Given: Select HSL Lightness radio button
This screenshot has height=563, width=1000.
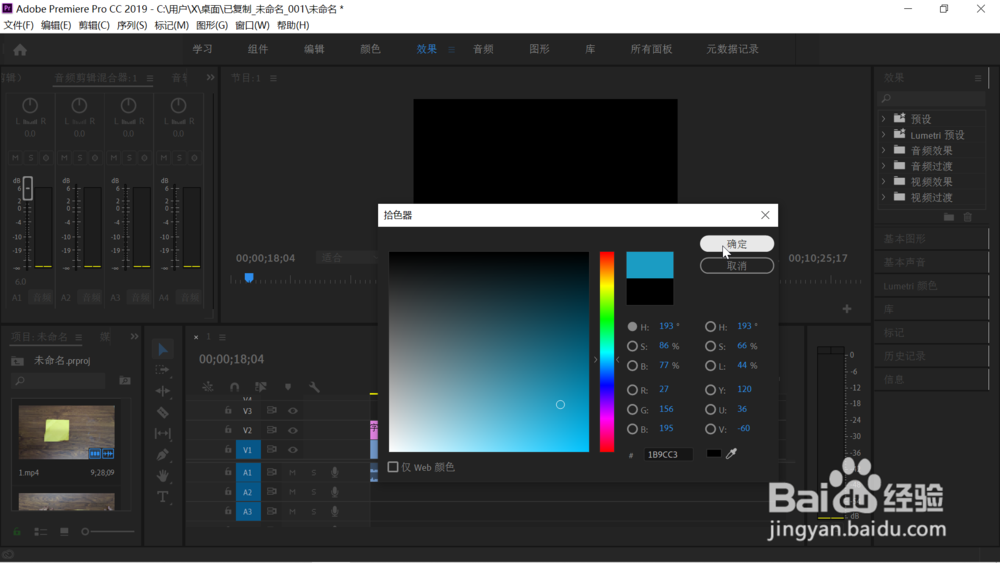Looking at the screenshot, I should point(710,366).
